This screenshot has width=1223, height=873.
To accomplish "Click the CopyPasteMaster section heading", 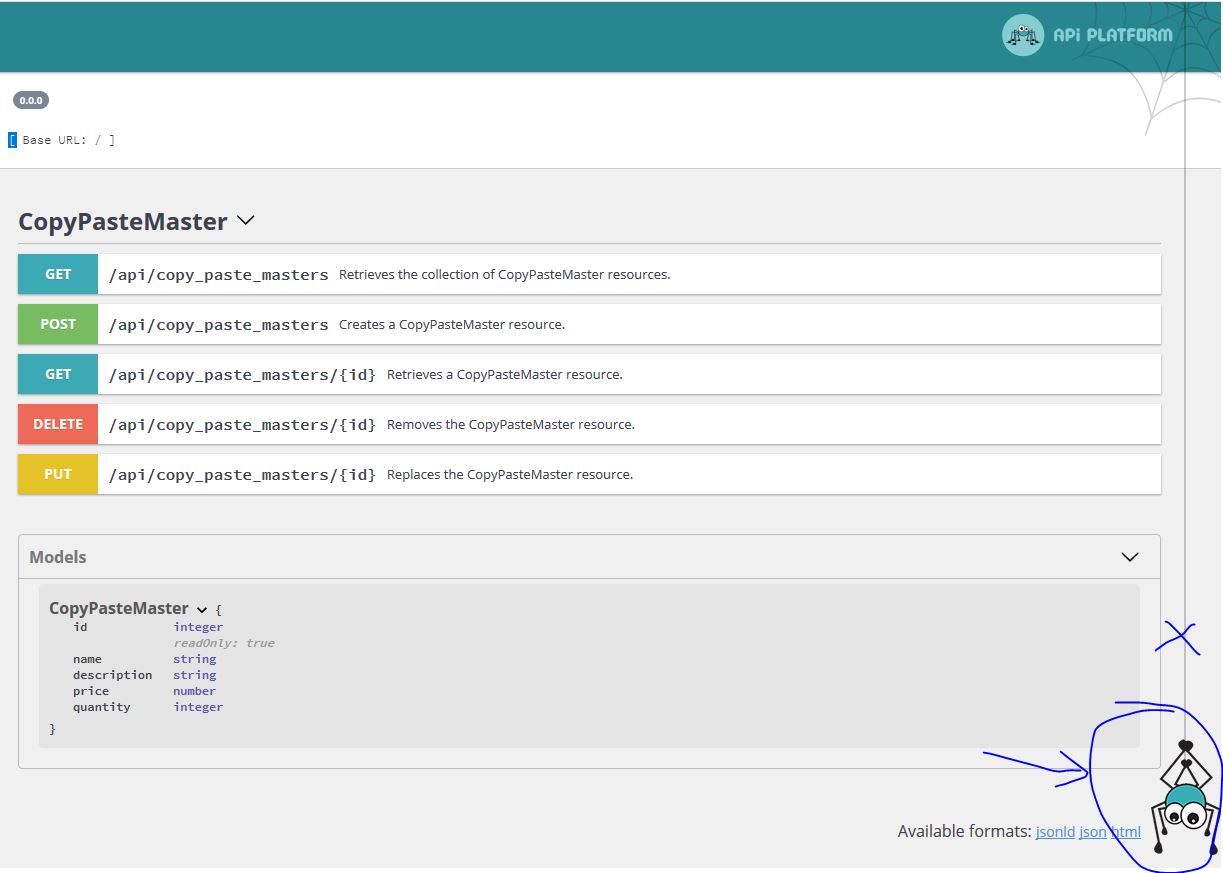I will [x=123, y=222].
